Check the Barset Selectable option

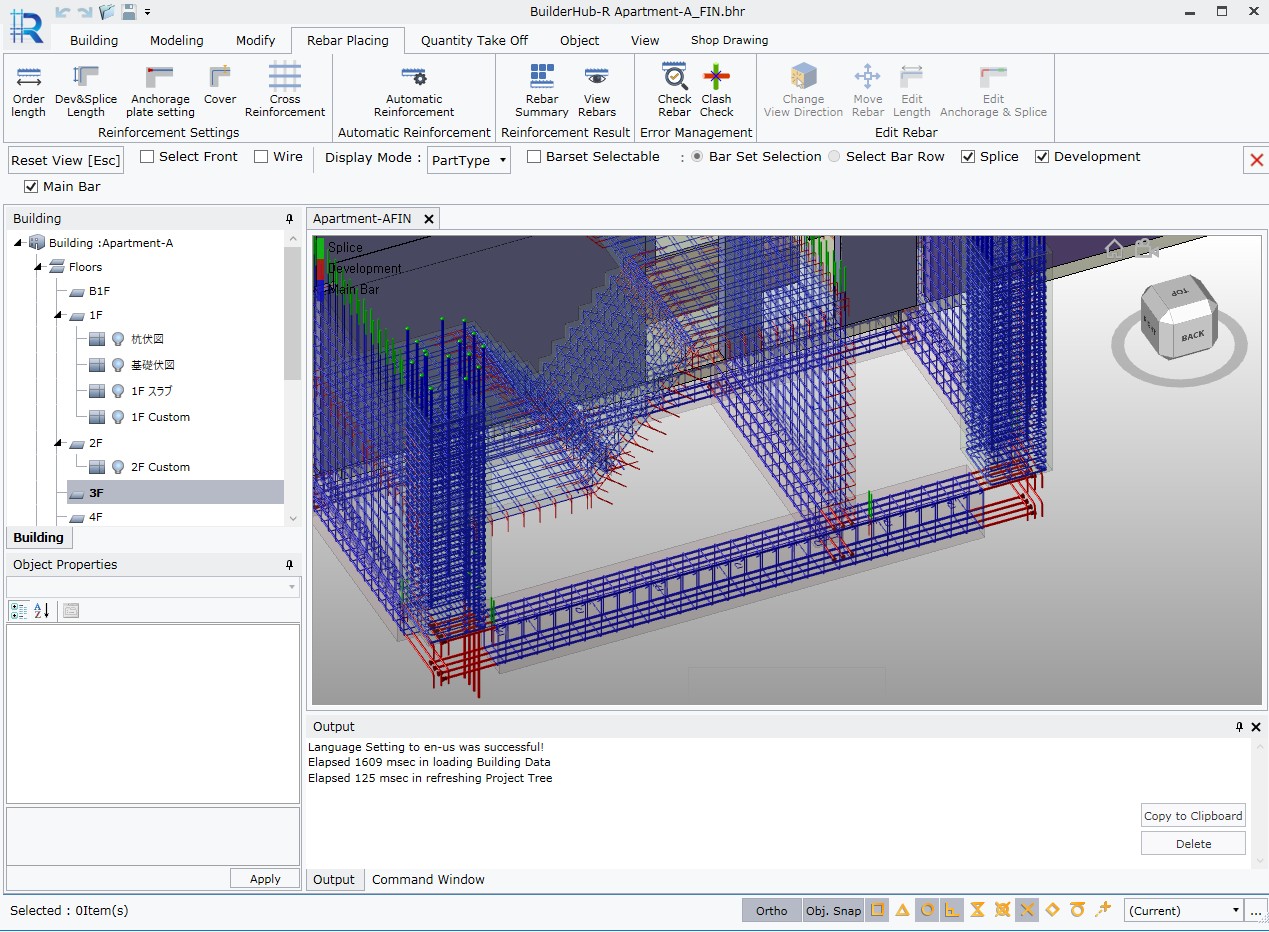[534, 157]
